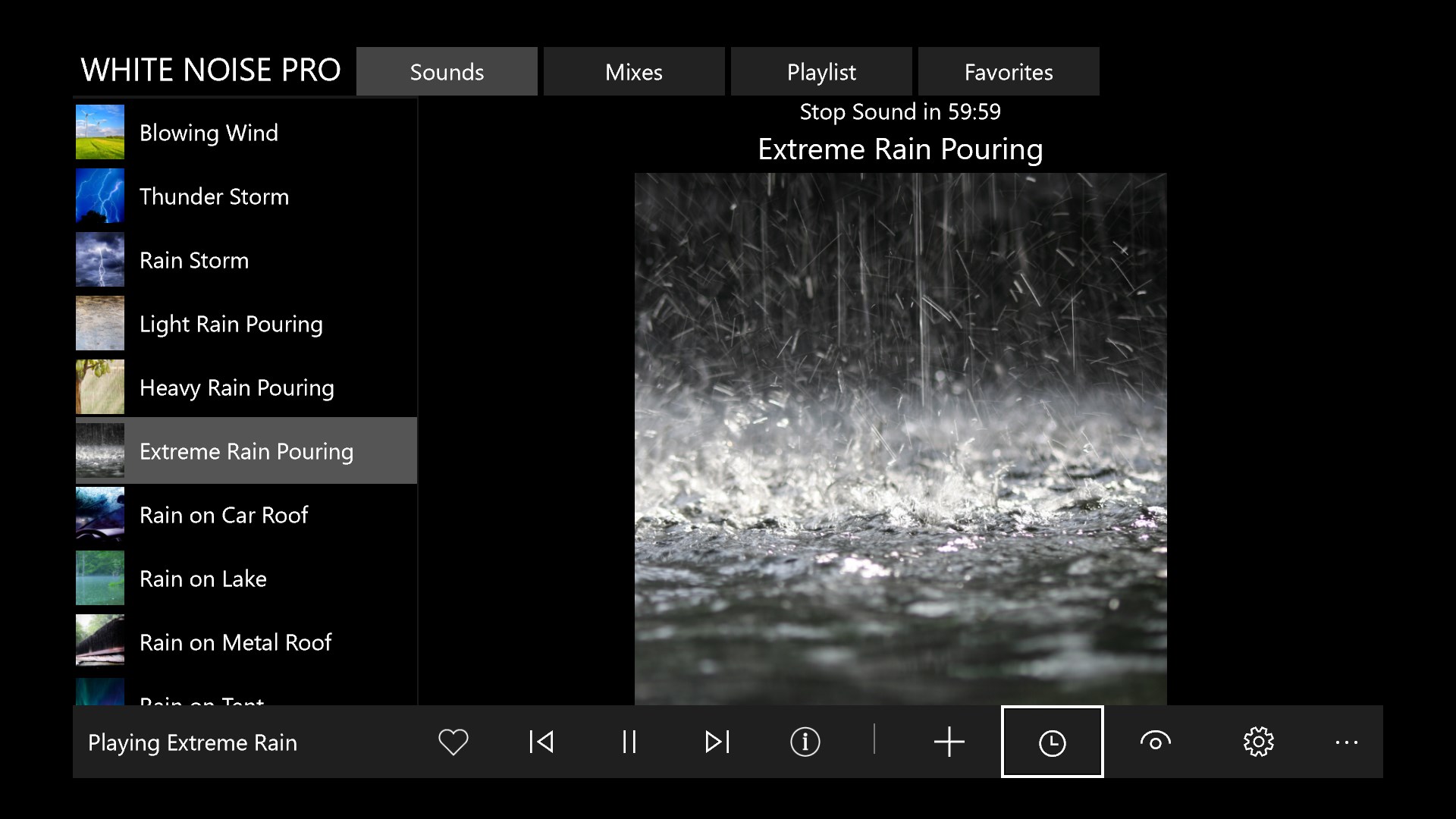This screenshot has width=1456, height=819.
Task: Select the Sounds tab
Action: tap(447, 72)
